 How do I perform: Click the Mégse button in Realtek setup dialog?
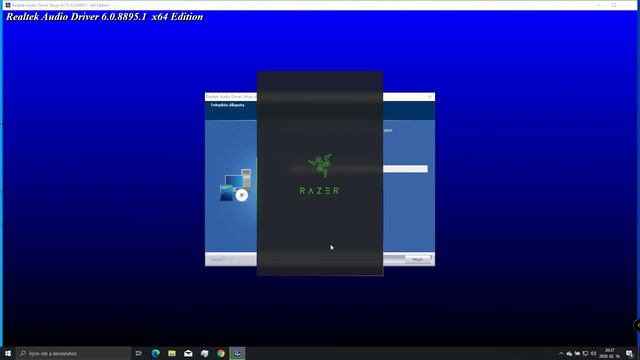(x=418, y=259)
